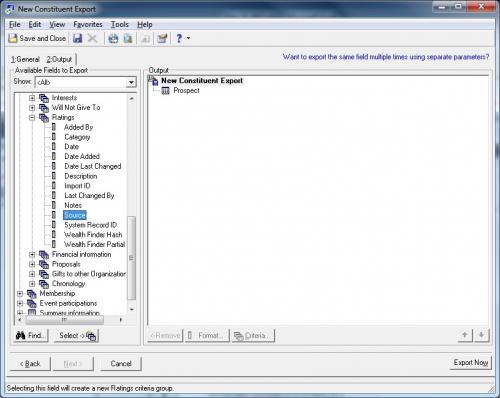Image resolution: width=500 pixels, height=398 pixels.
Task: Click the field tree horizontal scrollbar thumb
Action: pyautogui.click(x=65, y=320)
